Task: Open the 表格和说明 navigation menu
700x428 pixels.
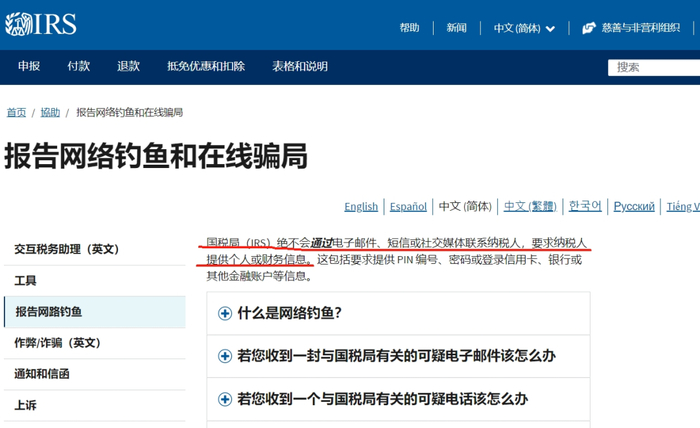Action: click(300, 66)
